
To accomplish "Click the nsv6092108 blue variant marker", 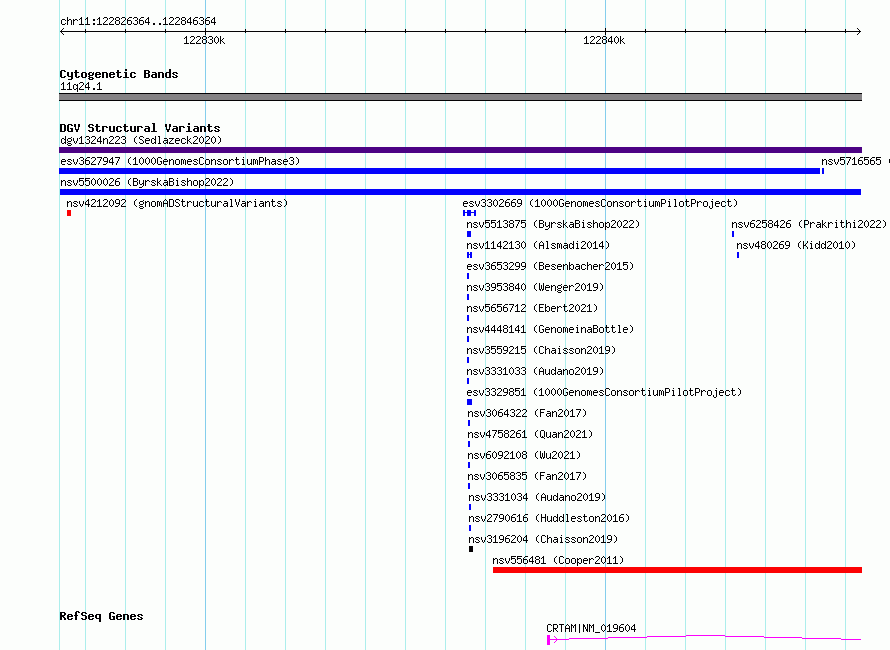I will [469, 465].
